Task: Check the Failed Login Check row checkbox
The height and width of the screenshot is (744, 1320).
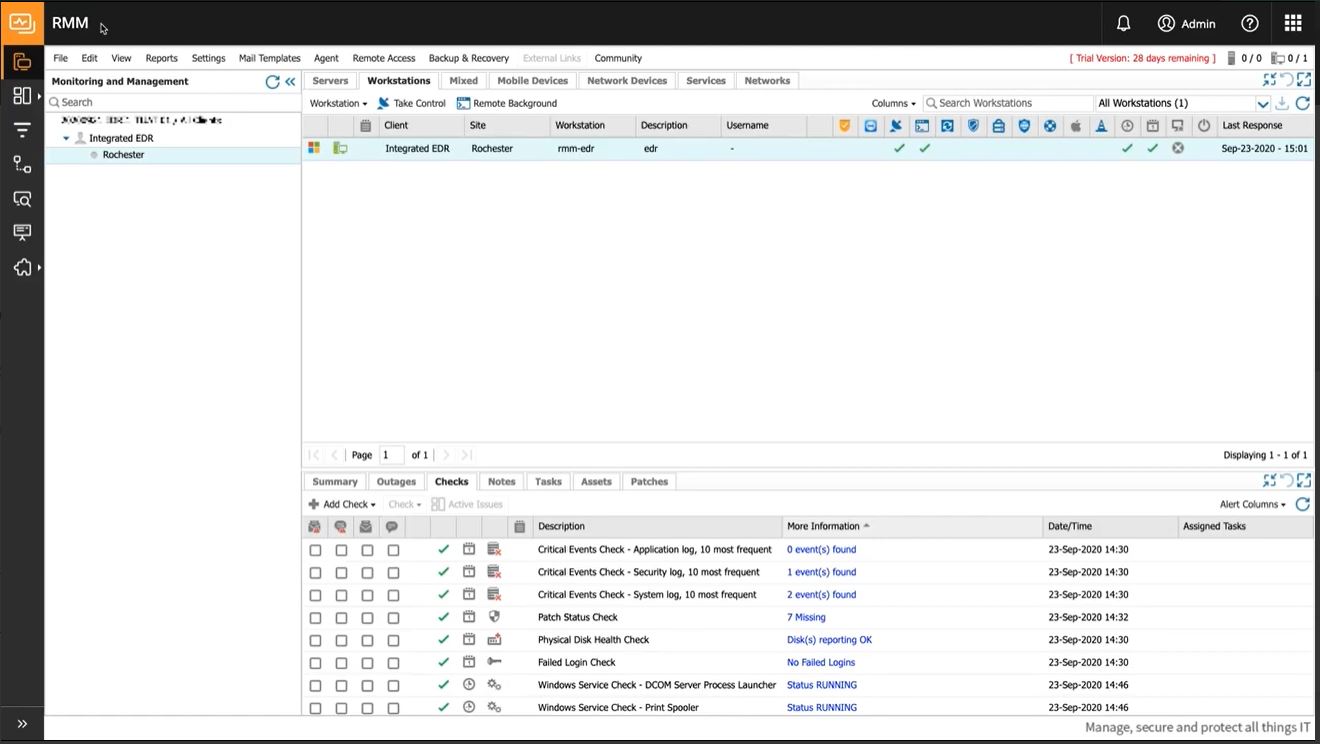Action: tap(315, 662)
